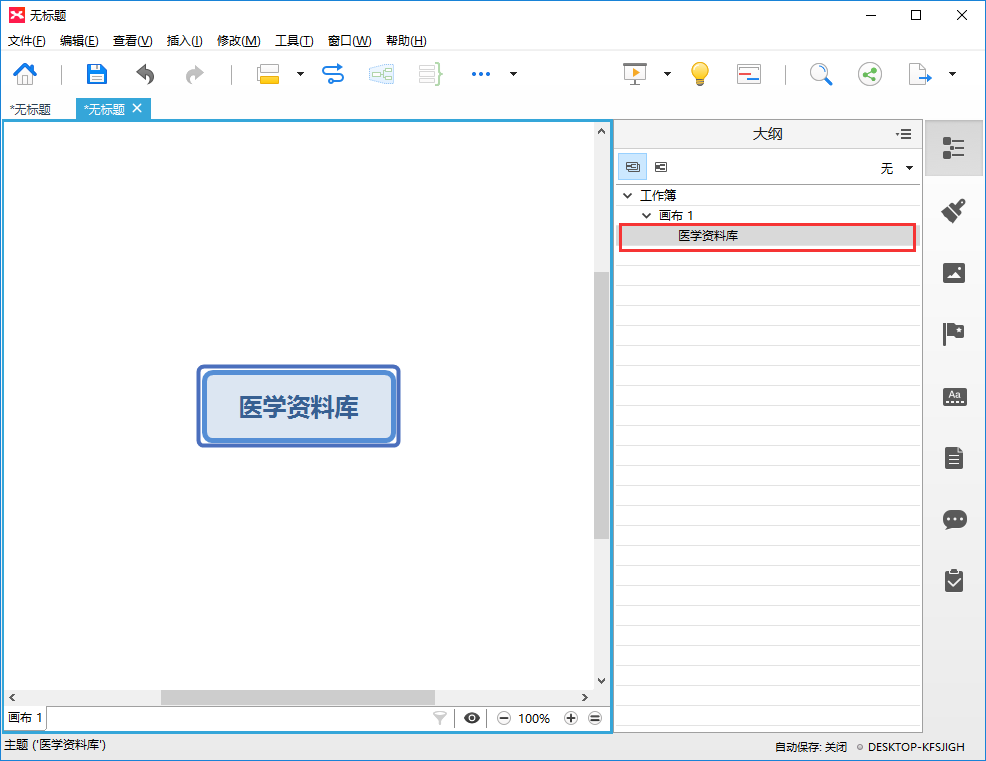The height and width of the screenshot is (761, 986).
Task: Open the Notes document sidebar icon
Action: click(x=954, y=458)
